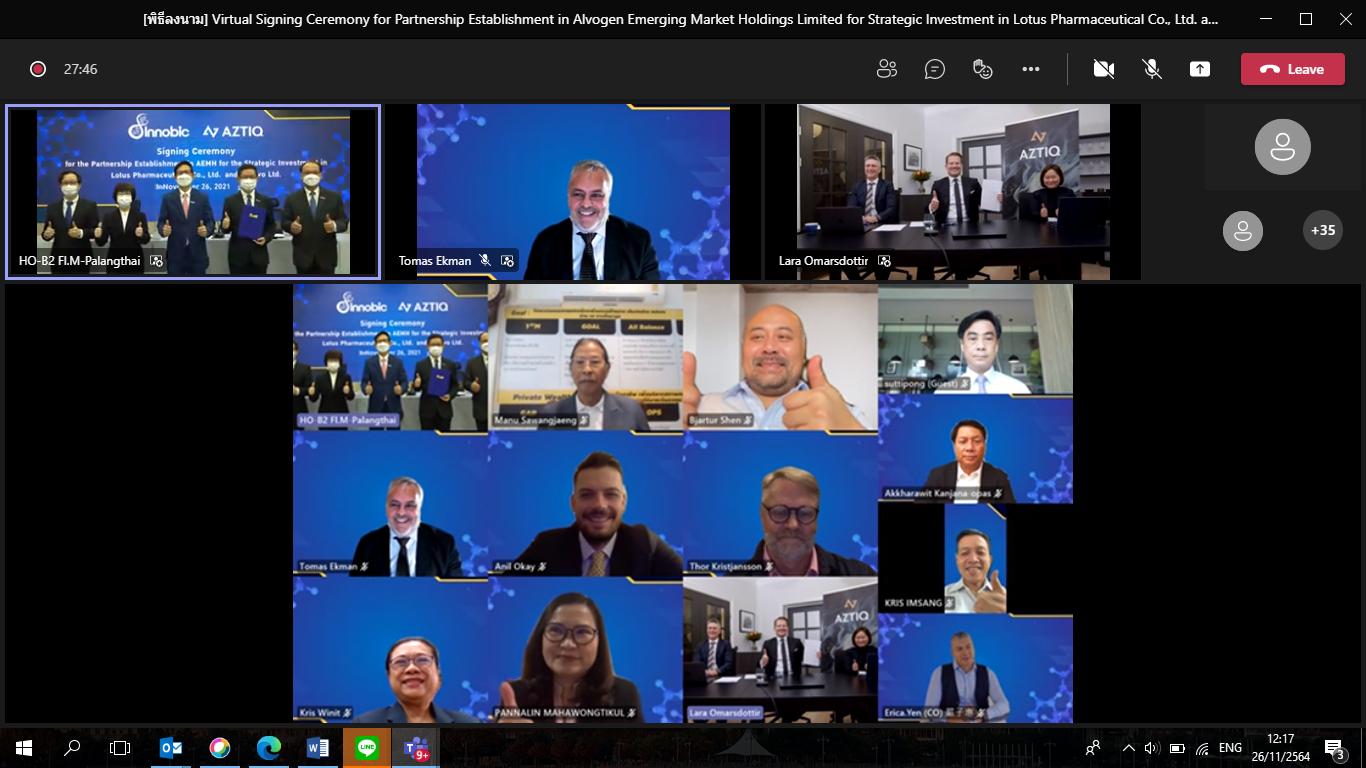Open the ENG input language switcher
Screen dimensions: 1366x768
pyautogui.click(x=1230, y=748)
